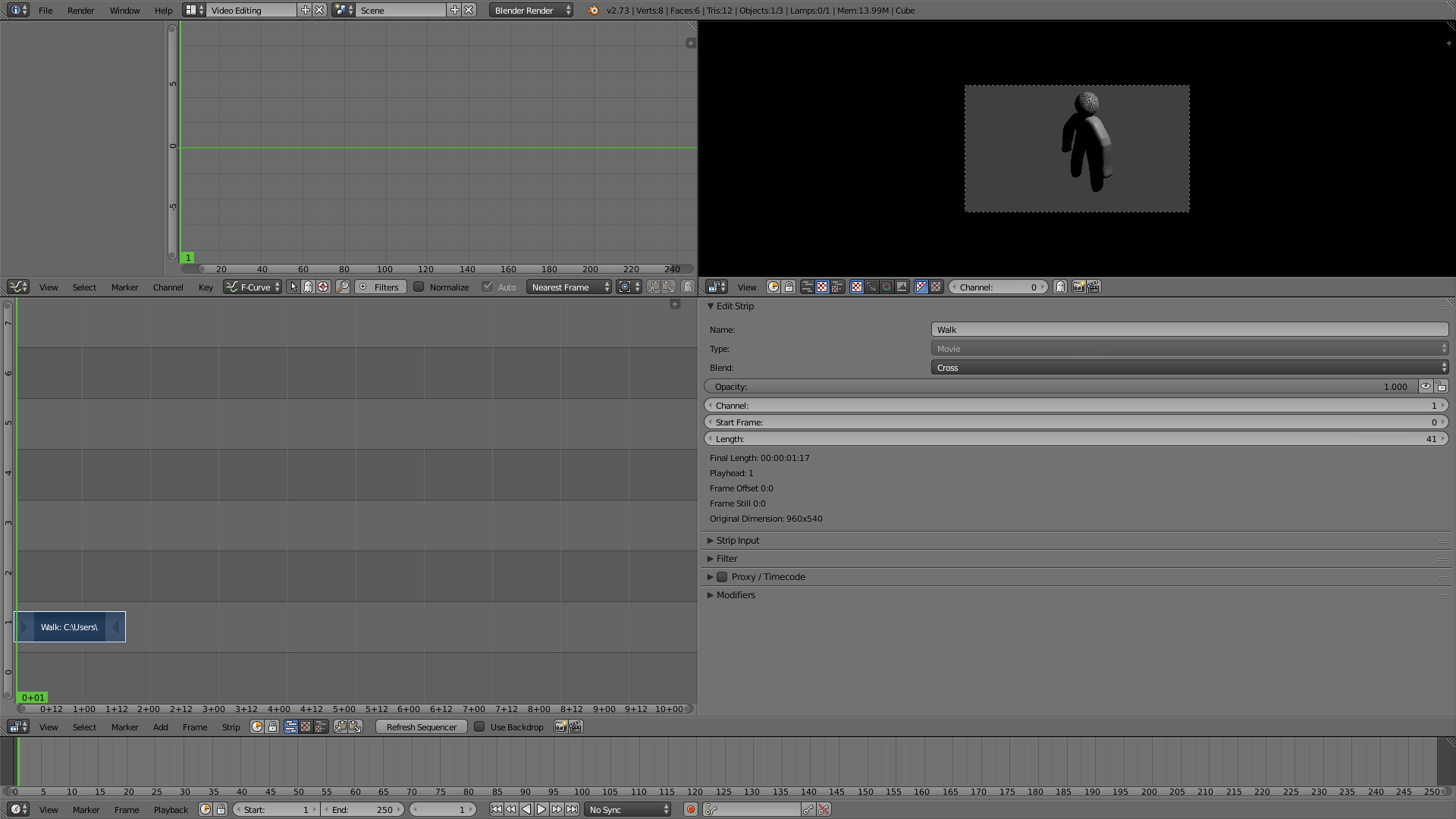The height and width of the screenshot is (819, 1456).
Task: Open the Blend mode dropdown showing Cross
Action: [1189, 368]
